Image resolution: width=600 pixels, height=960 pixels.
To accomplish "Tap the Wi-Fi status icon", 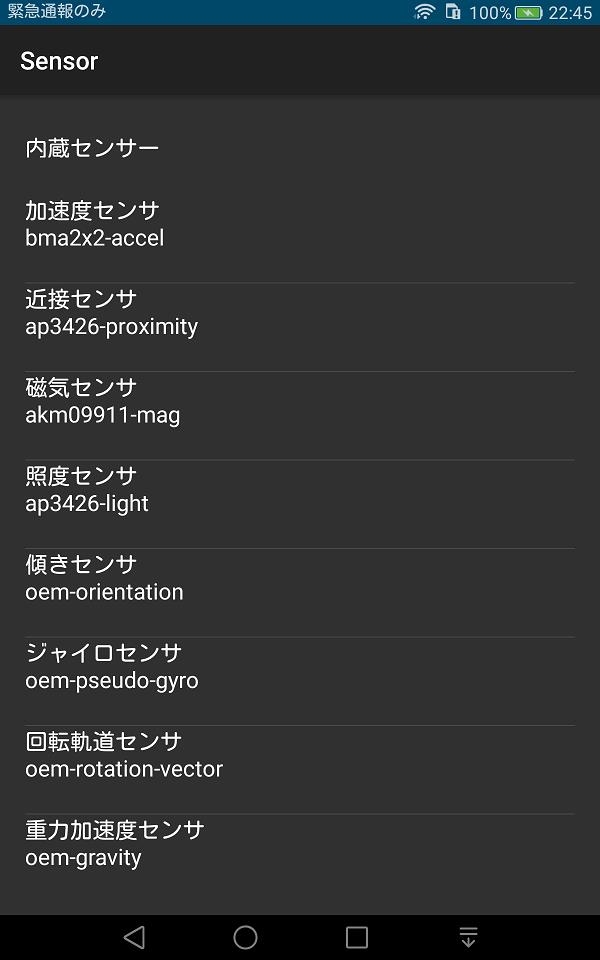I will coord(425,12).
